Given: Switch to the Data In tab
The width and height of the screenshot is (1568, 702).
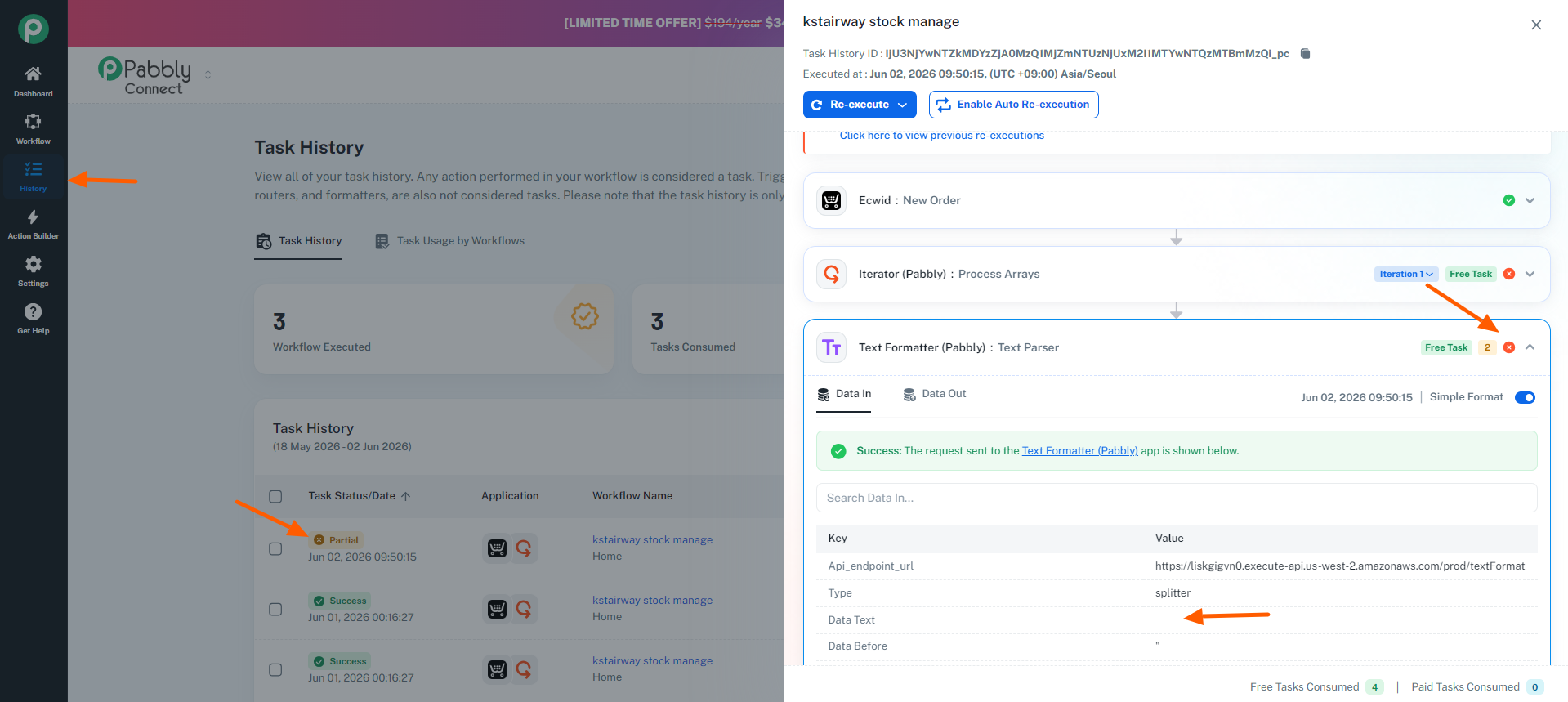Looking at the screenshot, I should tap(844, 394).
